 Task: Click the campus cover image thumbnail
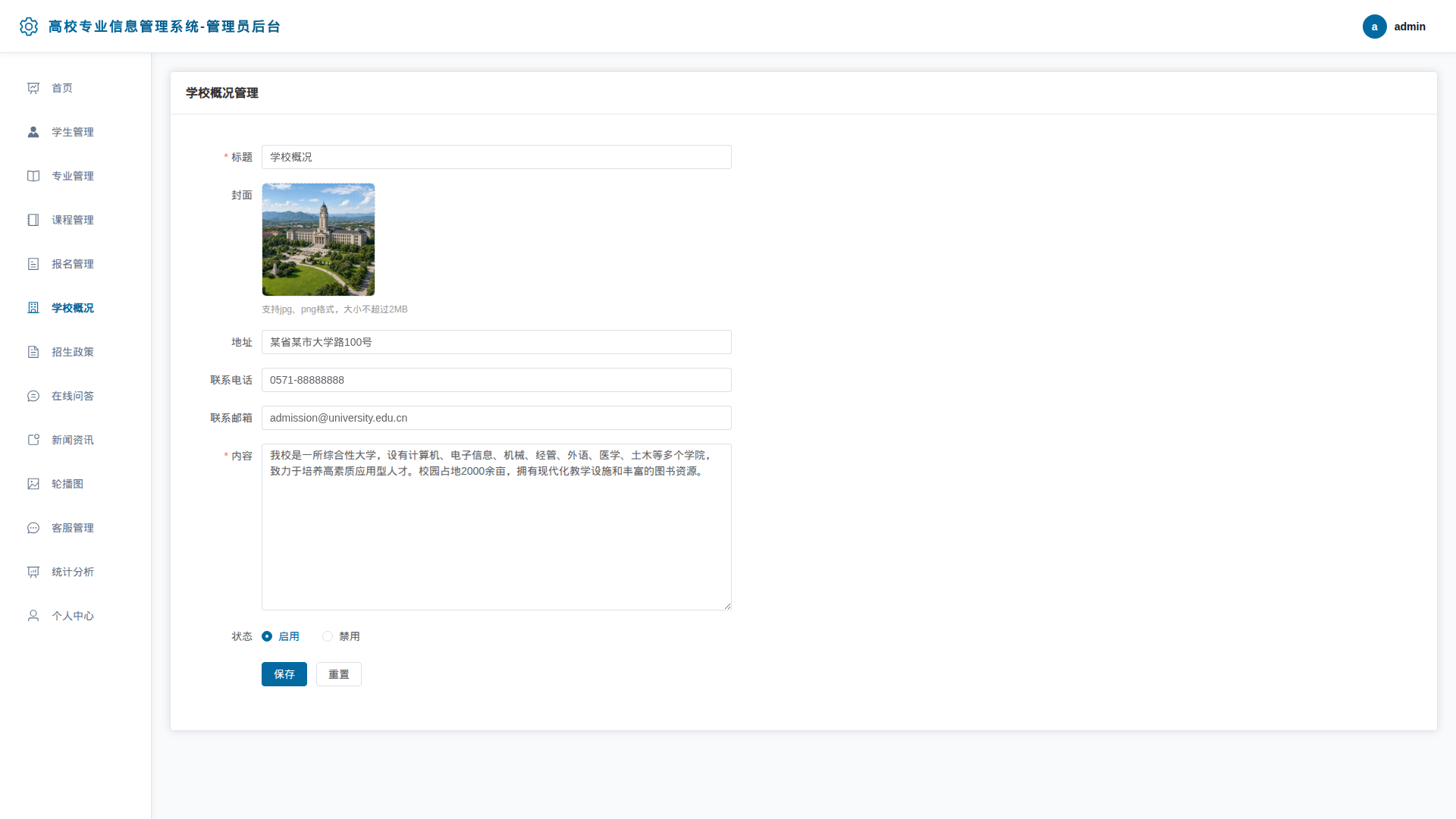coord(318,240)
